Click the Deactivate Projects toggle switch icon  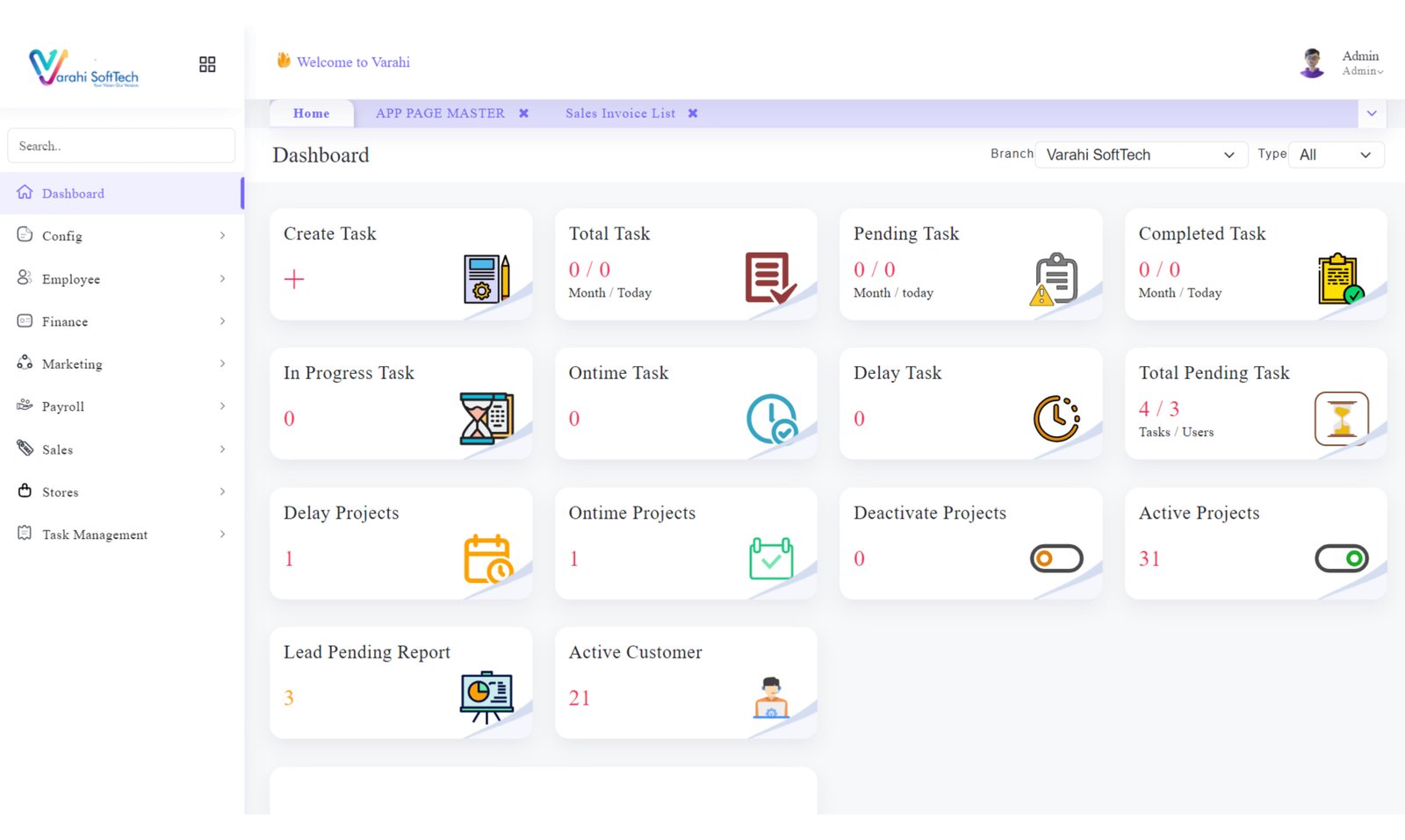coord(1056,558)
